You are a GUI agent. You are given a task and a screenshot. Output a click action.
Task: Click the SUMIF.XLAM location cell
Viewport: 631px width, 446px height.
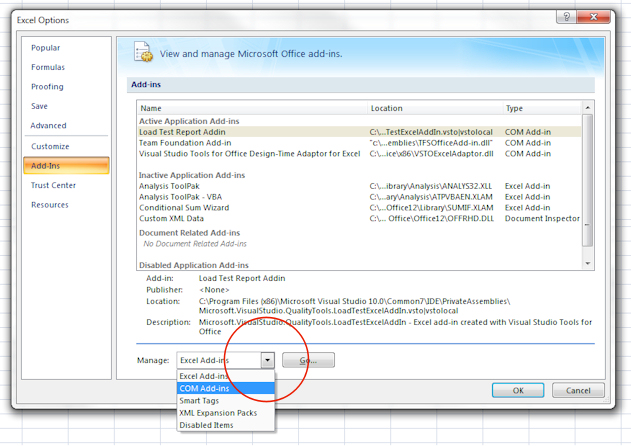431,208
